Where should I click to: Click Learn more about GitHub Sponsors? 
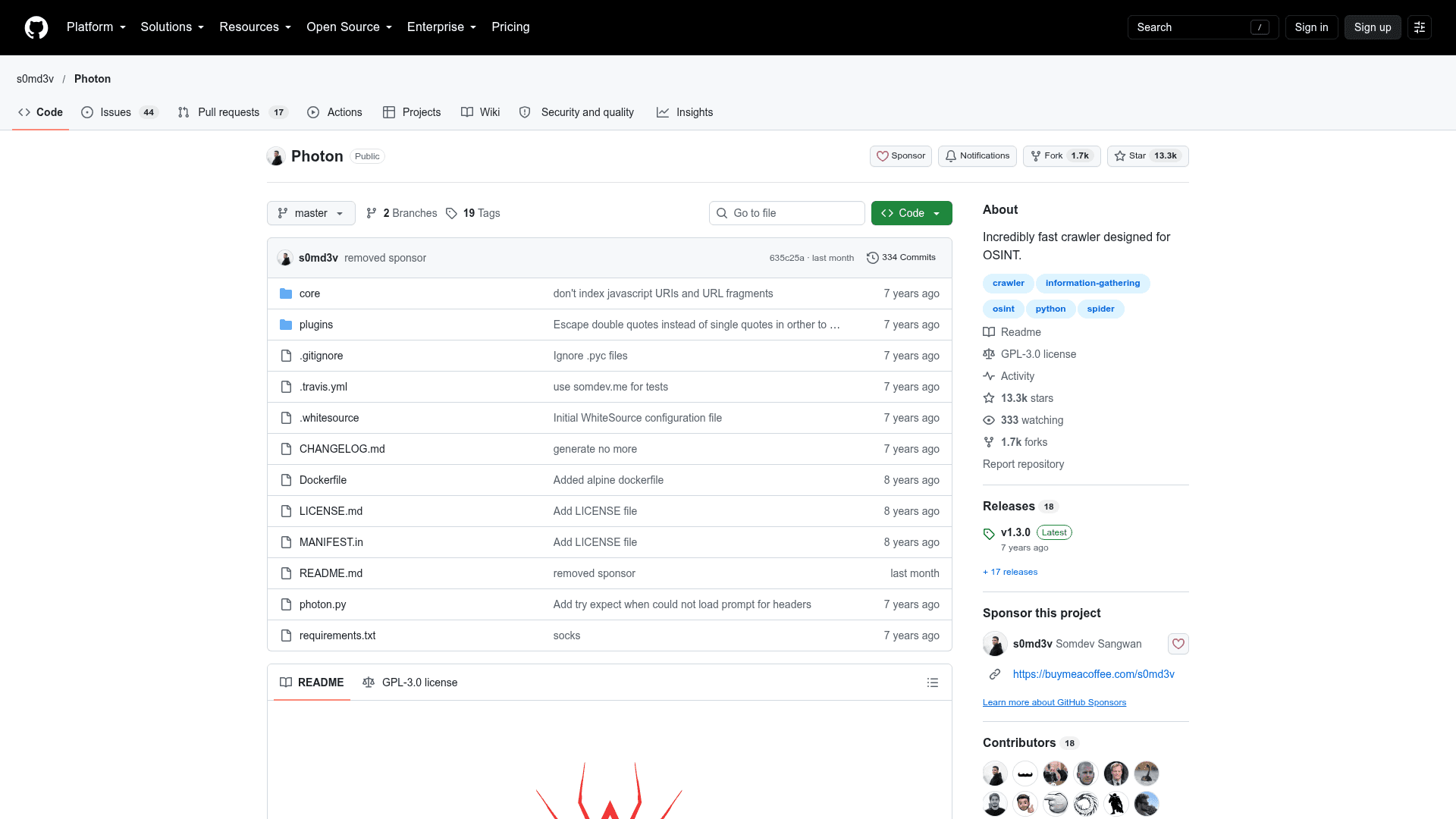tap(1054, 702)
